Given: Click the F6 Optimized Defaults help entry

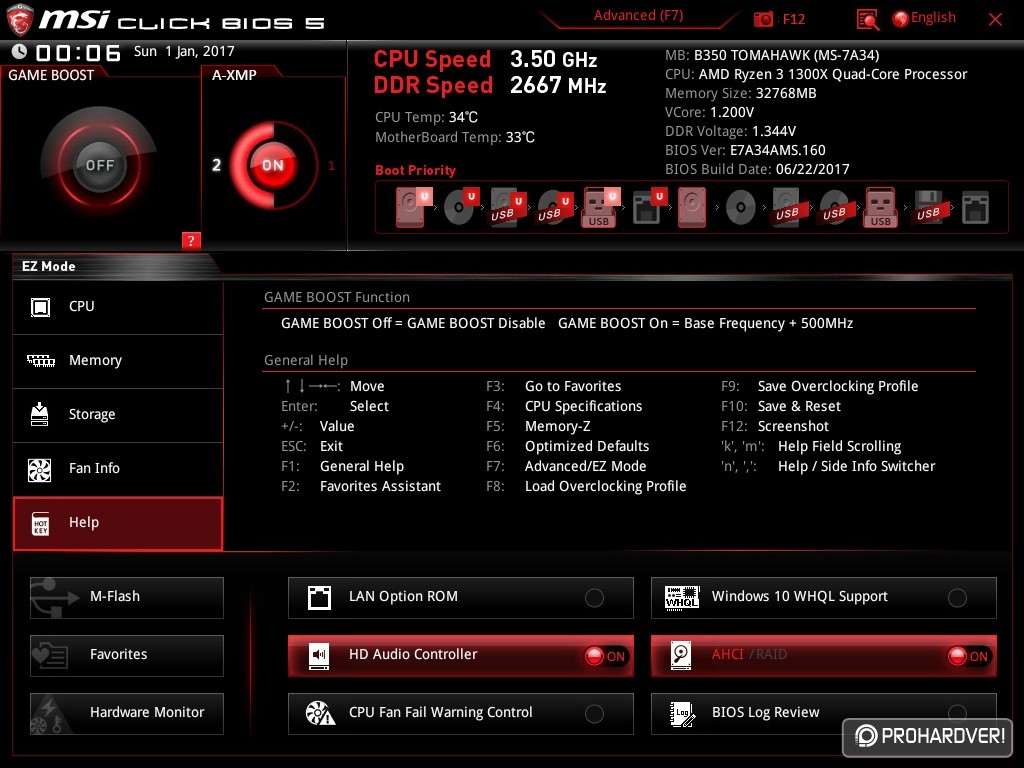Looking at the screenshot, I should 568,446.
